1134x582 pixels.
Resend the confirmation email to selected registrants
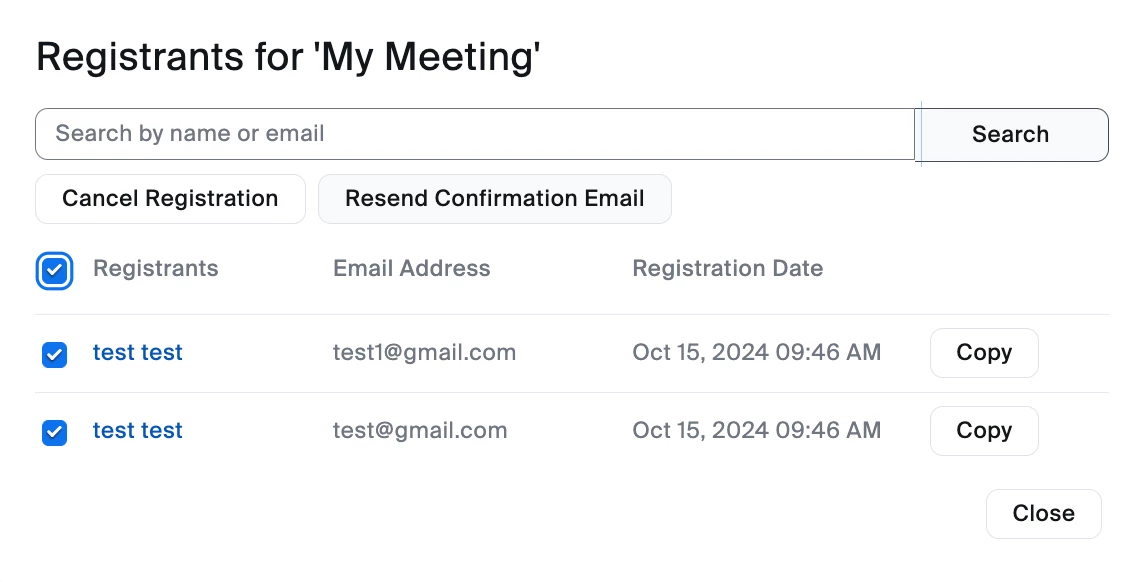coord(494,199)
